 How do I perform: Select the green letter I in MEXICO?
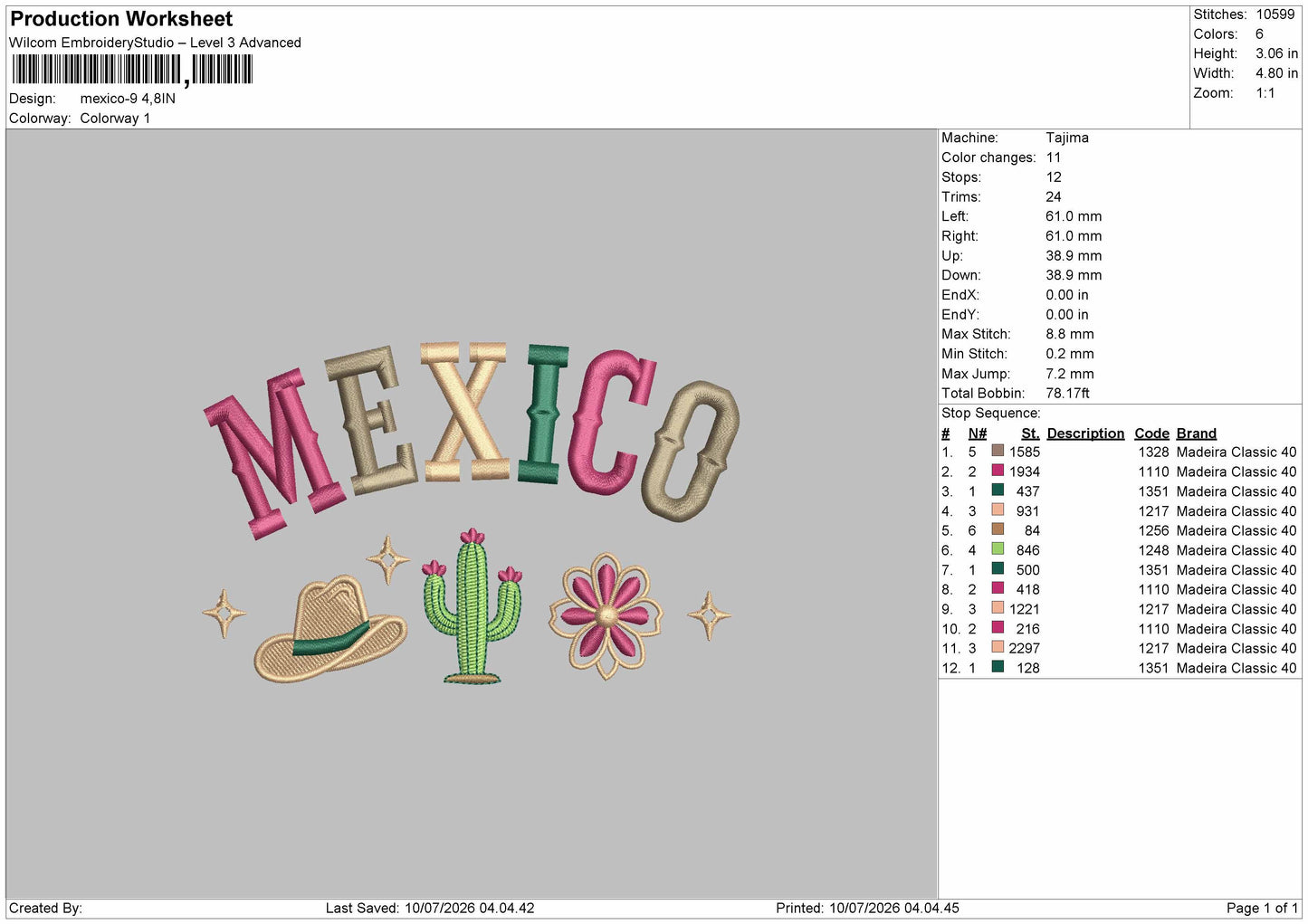pos(543,414)
